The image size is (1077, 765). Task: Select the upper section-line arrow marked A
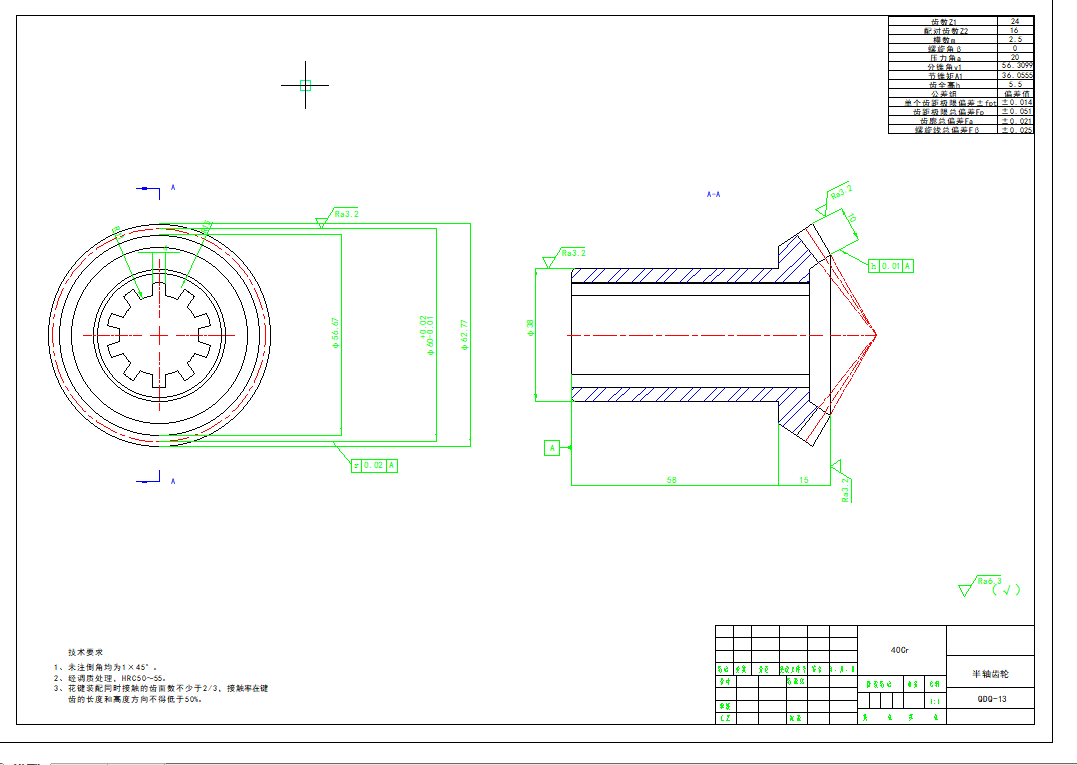pos(149,188)
